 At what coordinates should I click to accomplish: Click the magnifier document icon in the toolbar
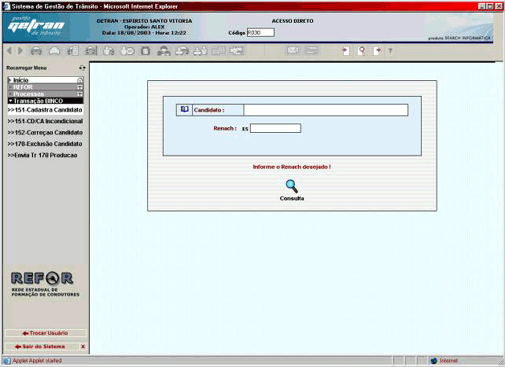pyautogui.click(x=361, y=51)
